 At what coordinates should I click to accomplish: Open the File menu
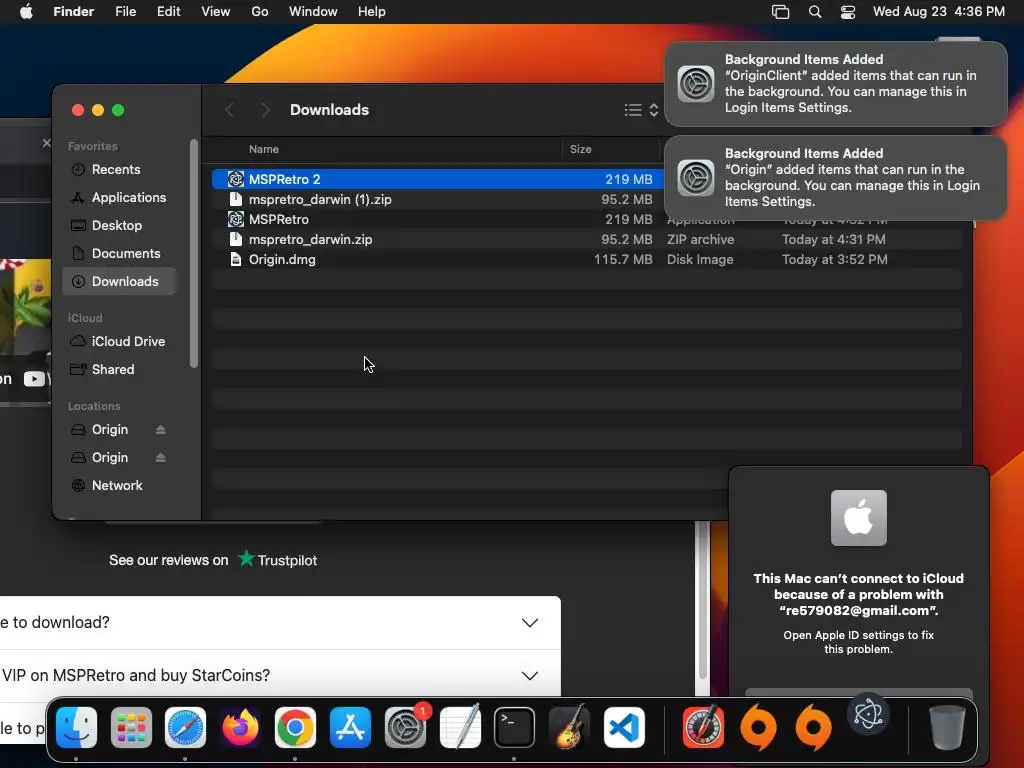125,12
